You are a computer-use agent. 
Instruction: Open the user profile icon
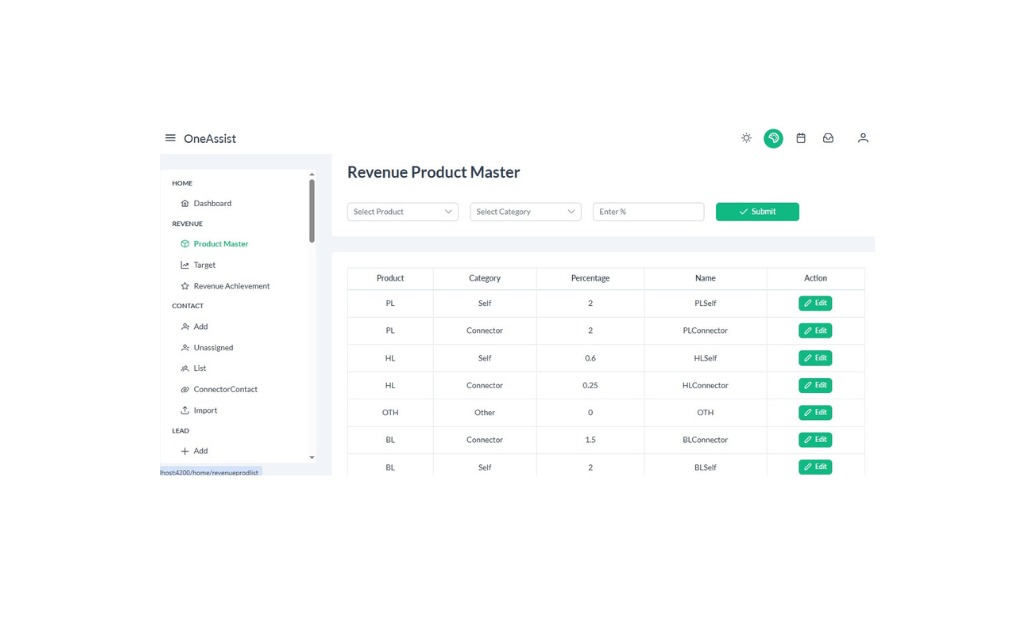coord(863,138)
